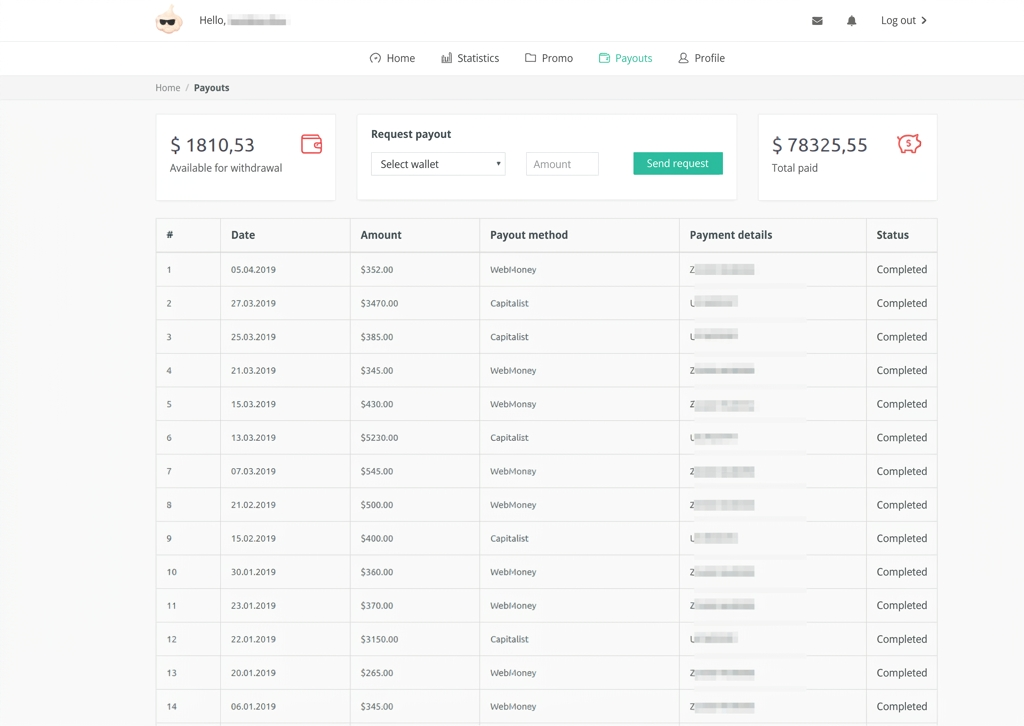This screenshot has width=1024, height=726.
Task: Open the Payouts tab
Action: point(625,58)
